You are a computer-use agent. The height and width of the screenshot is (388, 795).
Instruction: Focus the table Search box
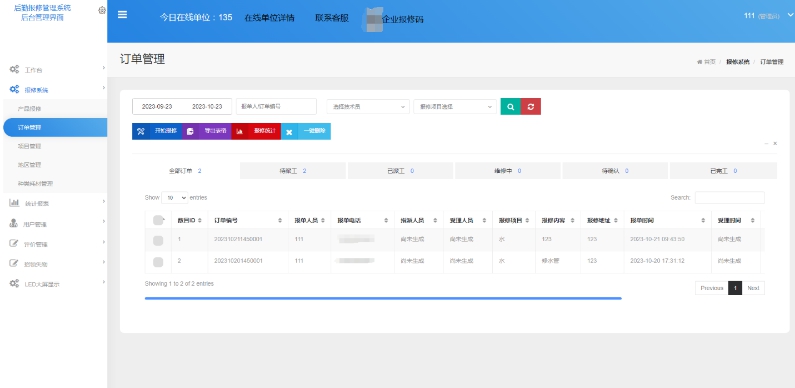[x=730, y=197]
